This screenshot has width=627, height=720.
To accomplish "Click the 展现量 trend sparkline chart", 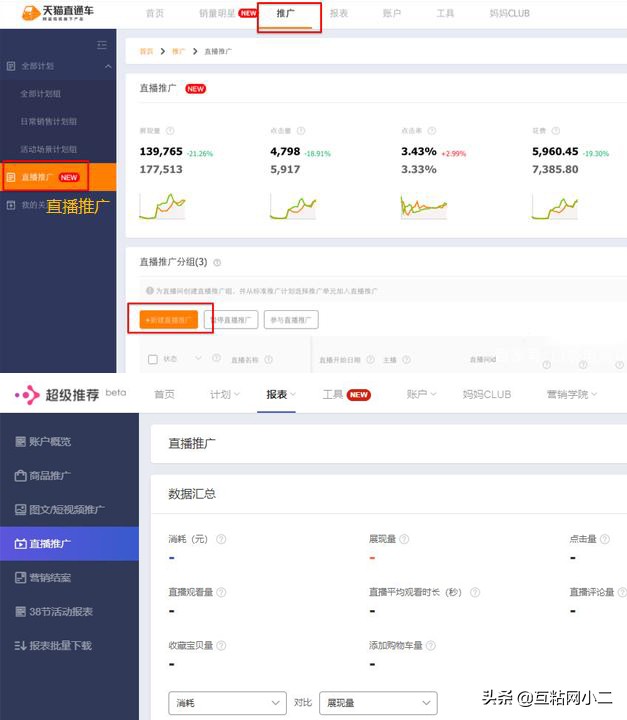I will coord(162,206).
